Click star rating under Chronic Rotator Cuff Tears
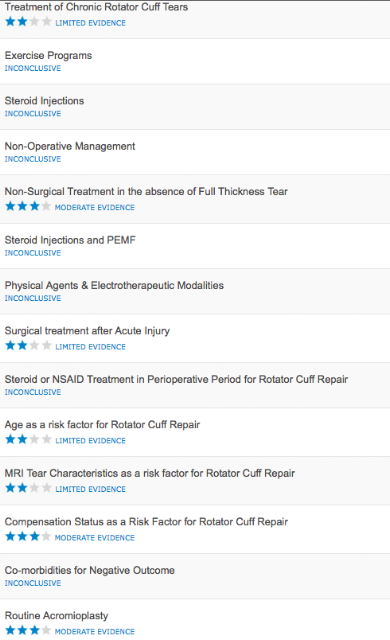Image resolution: width=390 pixels, height=640 pixels. coord(28,22)
